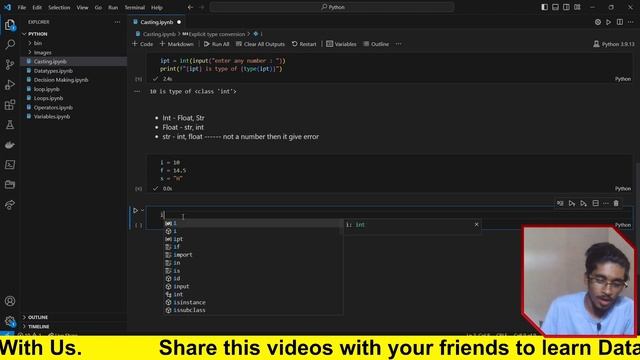This screenshot has height=360, width=640.
Task: Delete the active cell with trash icon
Action: click(x=616, y=203)
